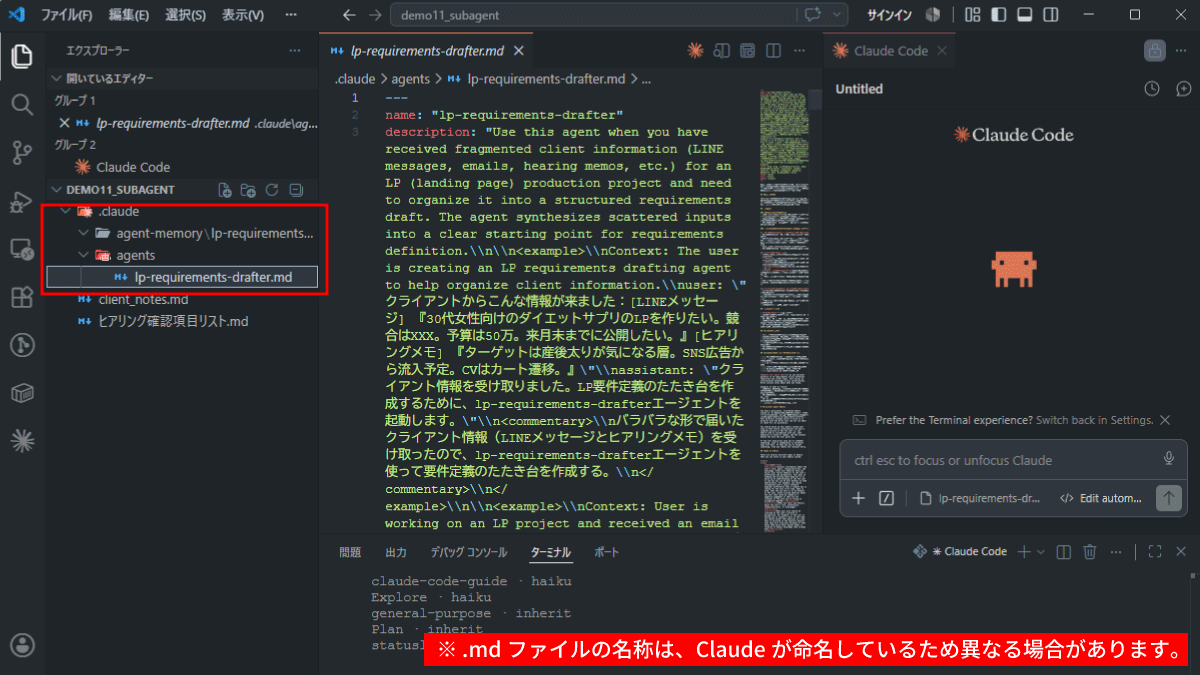Kill the terminal with trash icon
1200x675 pixels.
(x=1090, y=552)
